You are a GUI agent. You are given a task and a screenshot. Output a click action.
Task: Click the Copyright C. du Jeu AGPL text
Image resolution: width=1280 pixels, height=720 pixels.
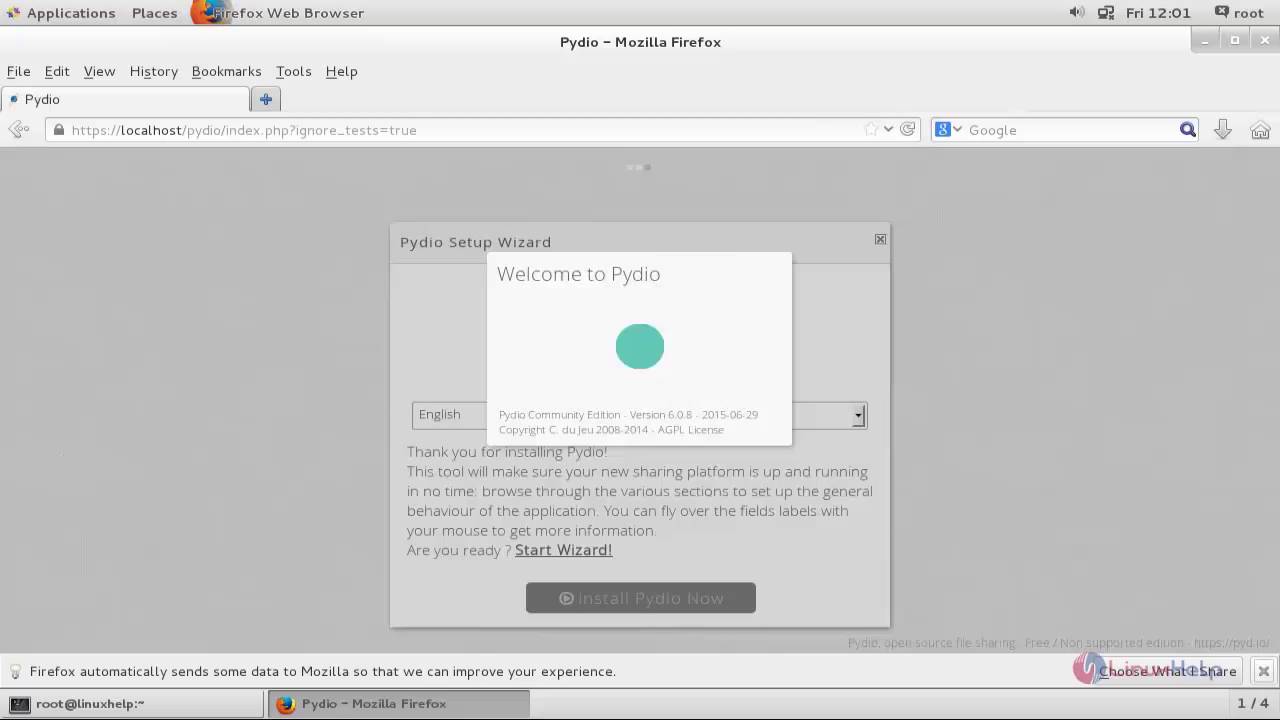611,430
